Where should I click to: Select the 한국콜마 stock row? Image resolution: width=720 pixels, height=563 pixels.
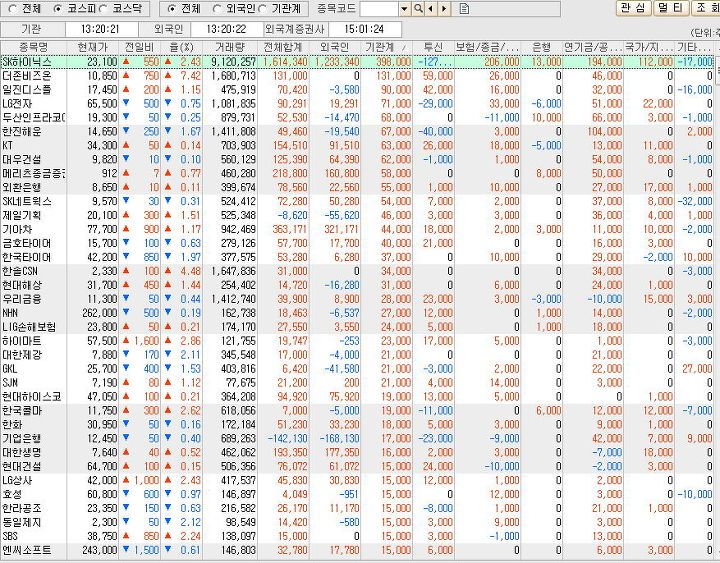click(x=357, y=411)
